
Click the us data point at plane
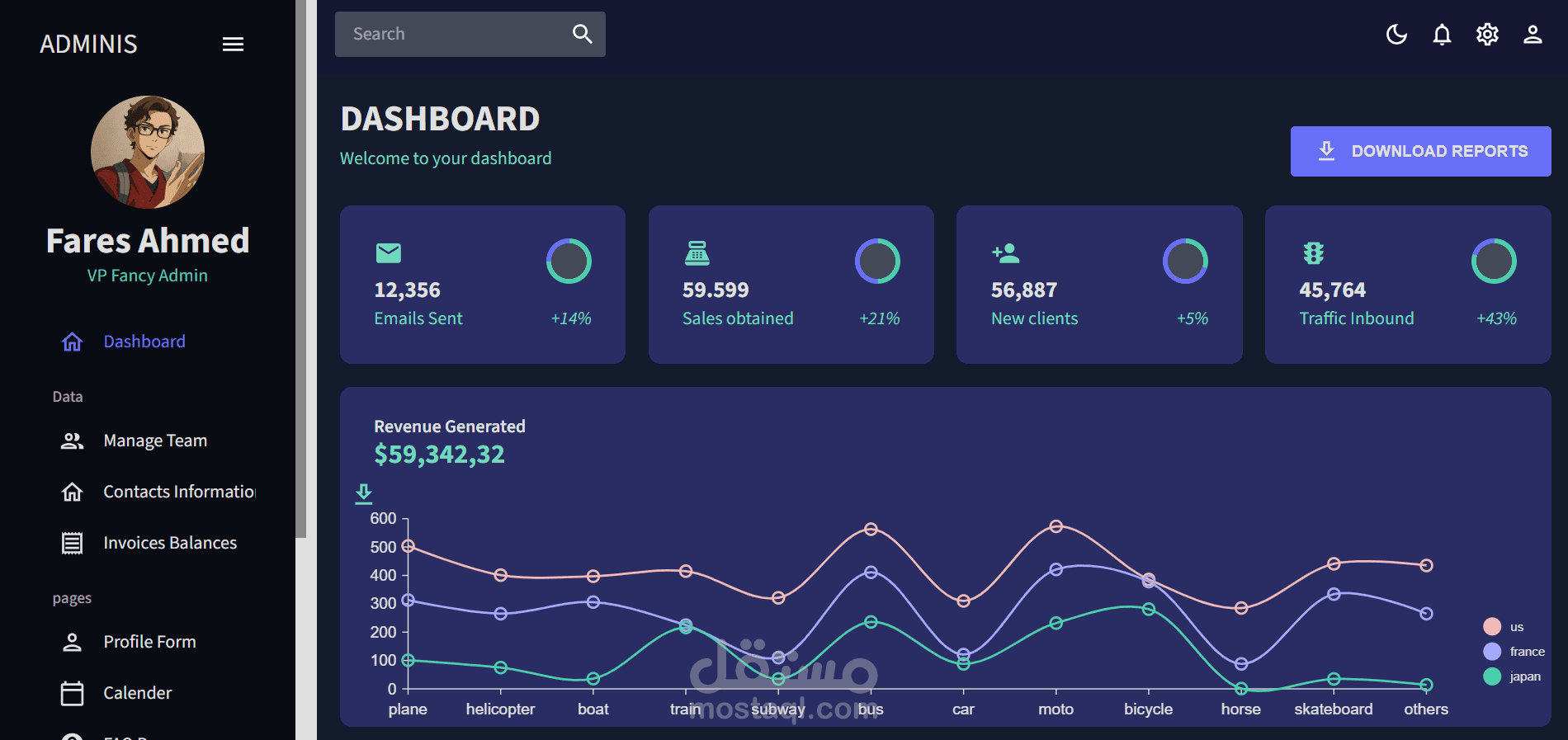(408, 546)
